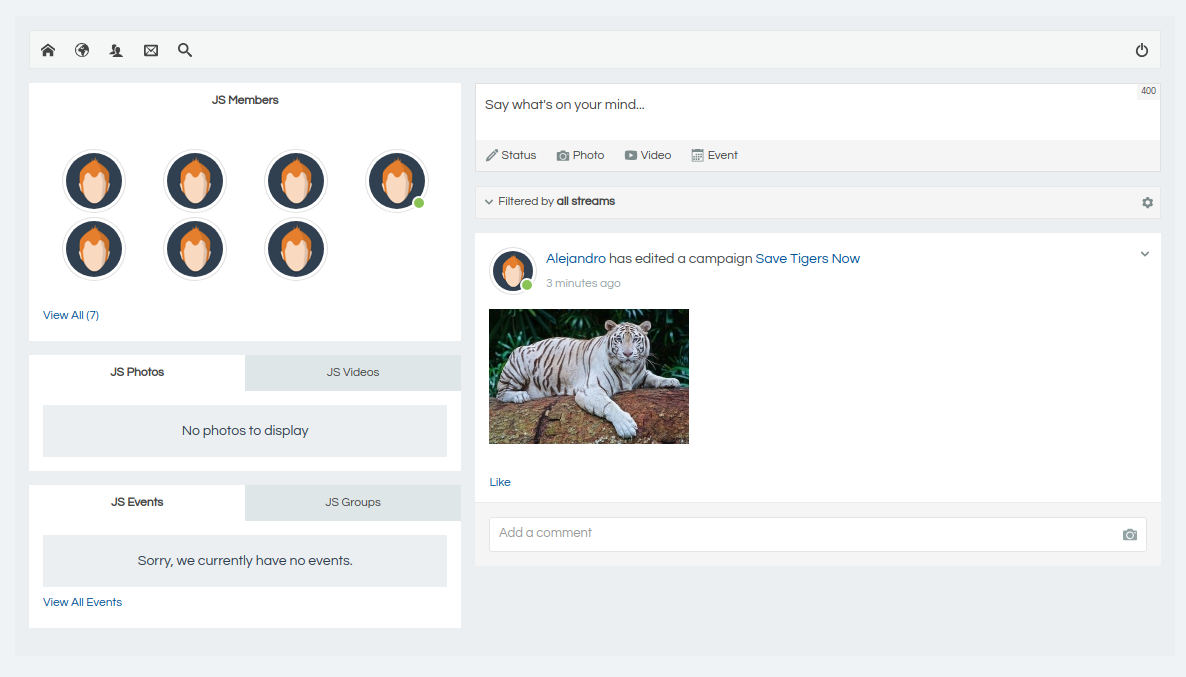Viewport: 1186px width, 677px height.
Task: Open the post options chevron menu
Action: click(x=1145, y=254)
